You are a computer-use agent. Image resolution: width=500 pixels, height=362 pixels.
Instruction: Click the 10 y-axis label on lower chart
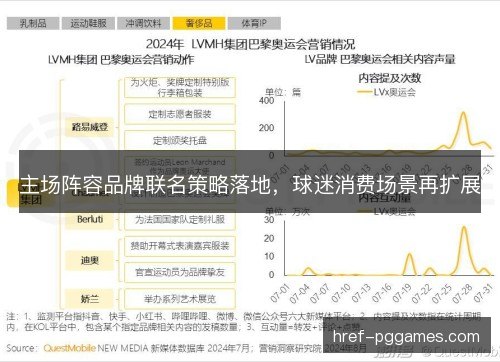(269, 257)
